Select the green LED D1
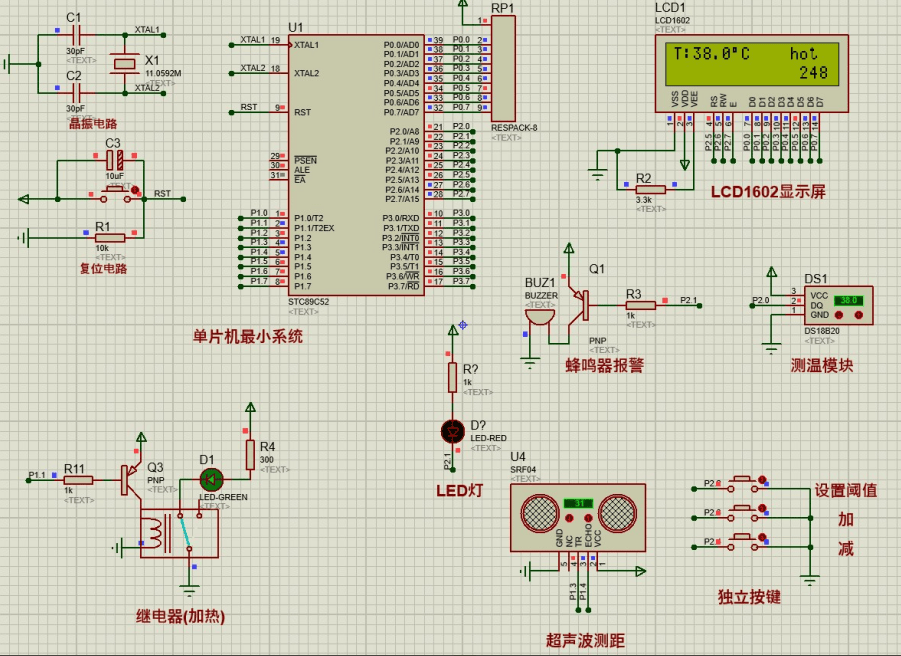Viewport: 901px width, 656px height. click(212, 479)
